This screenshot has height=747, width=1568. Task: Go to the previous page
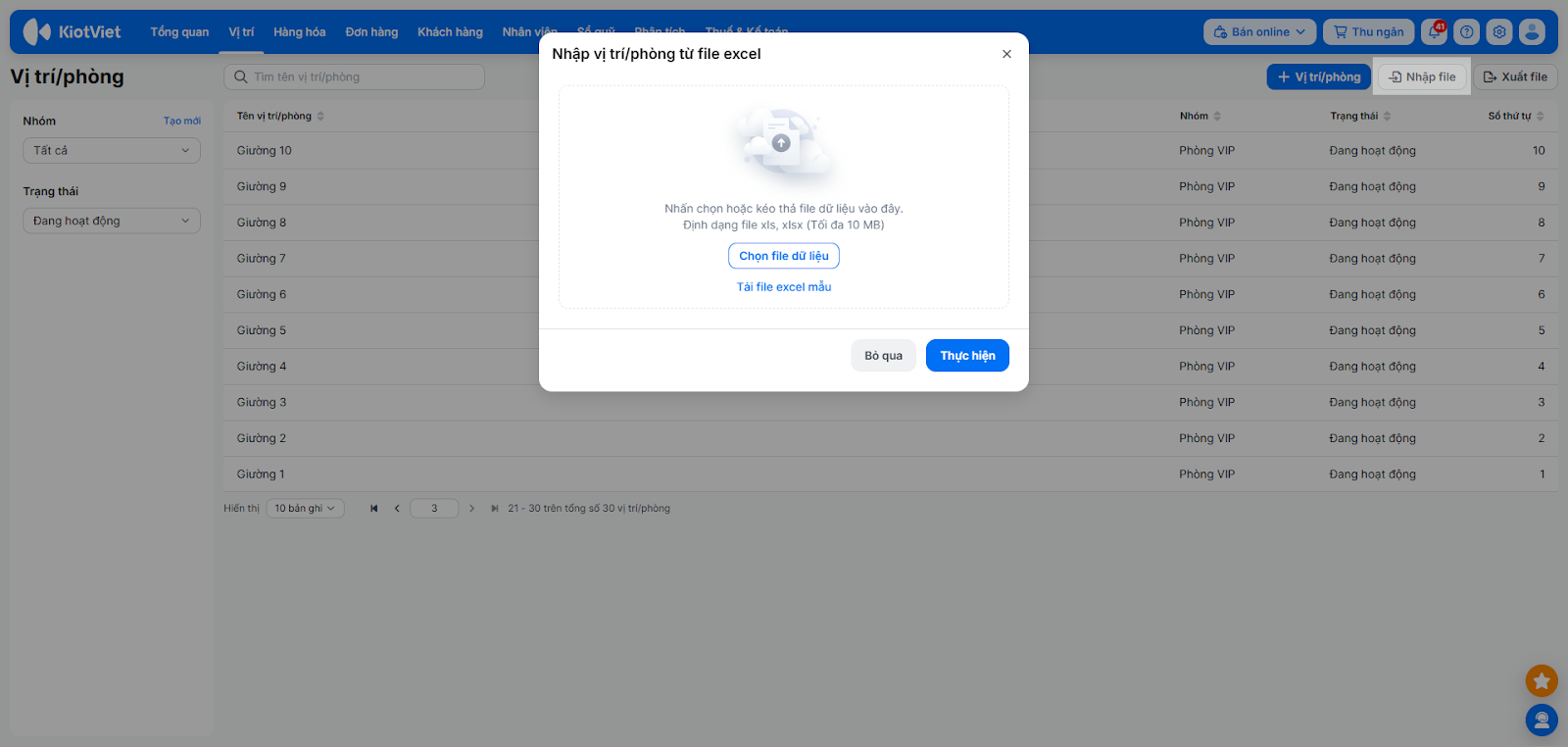pos(397,508)
